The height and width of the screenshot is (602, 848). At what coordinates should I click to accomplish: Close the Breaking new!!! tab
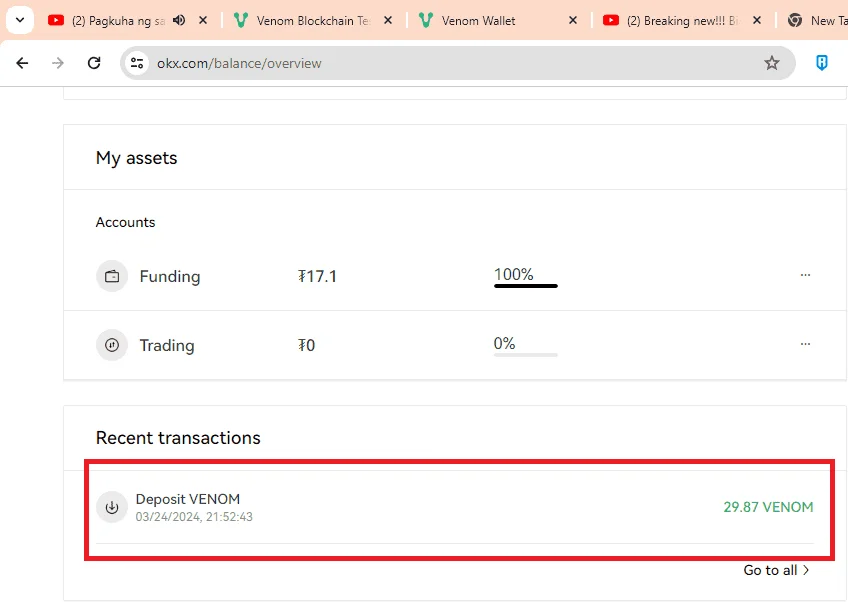(x=757, y=21)
